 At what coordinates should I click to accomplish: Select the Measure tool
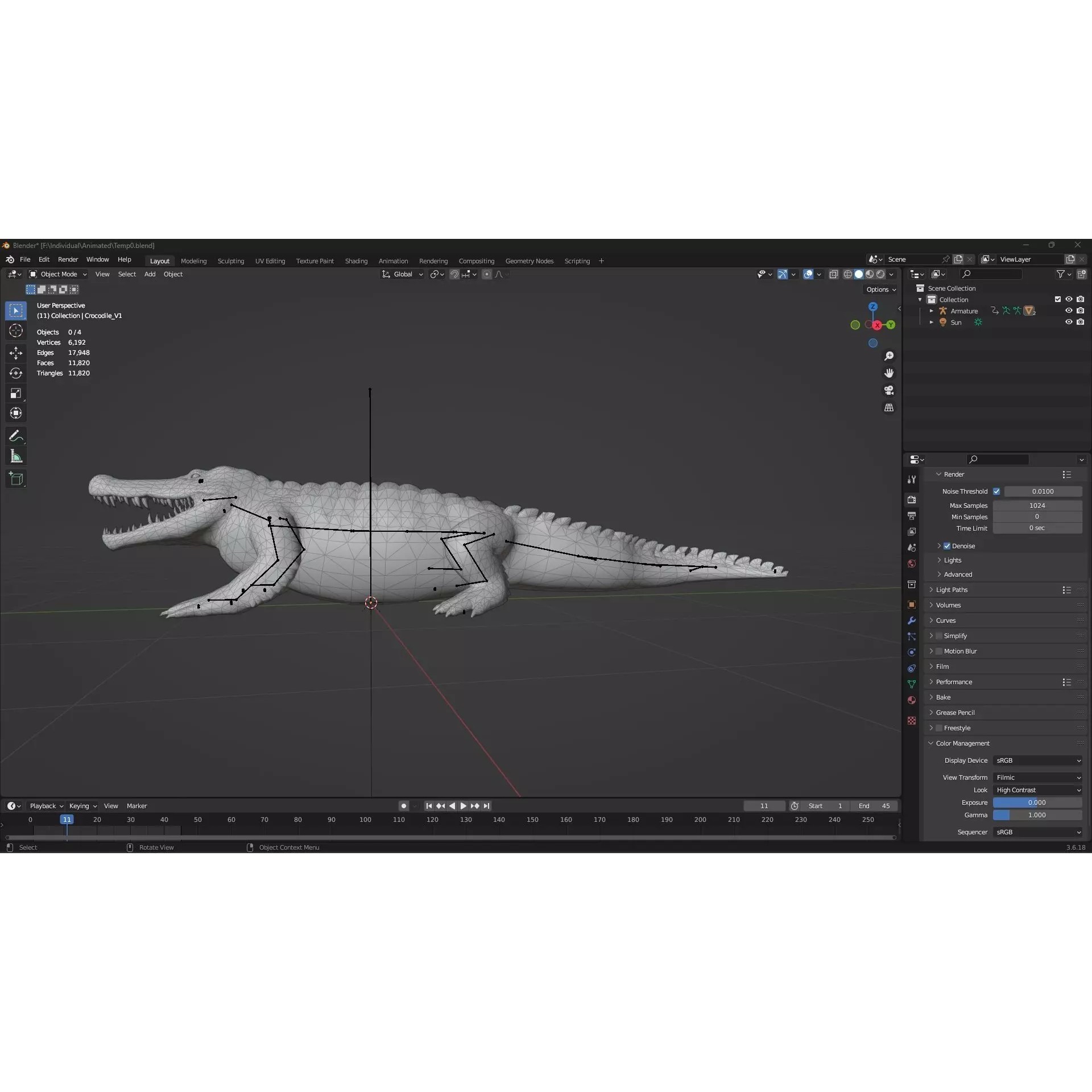click(x=16, y=456)
